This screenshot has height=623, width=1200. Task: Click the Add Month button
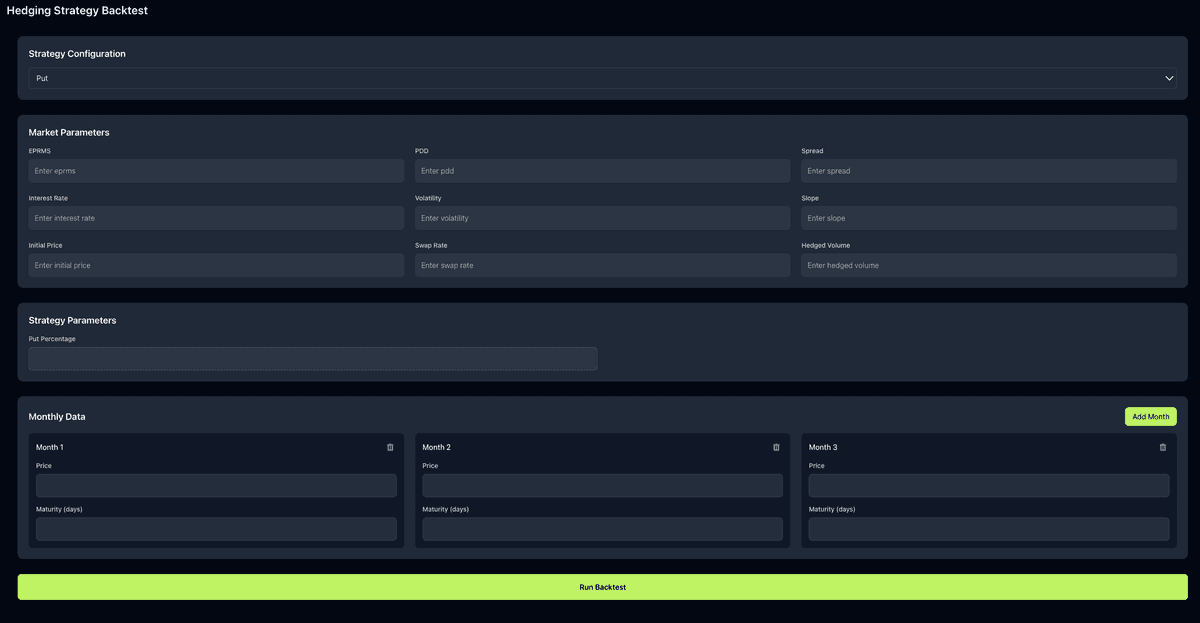tap(1150, 416)
